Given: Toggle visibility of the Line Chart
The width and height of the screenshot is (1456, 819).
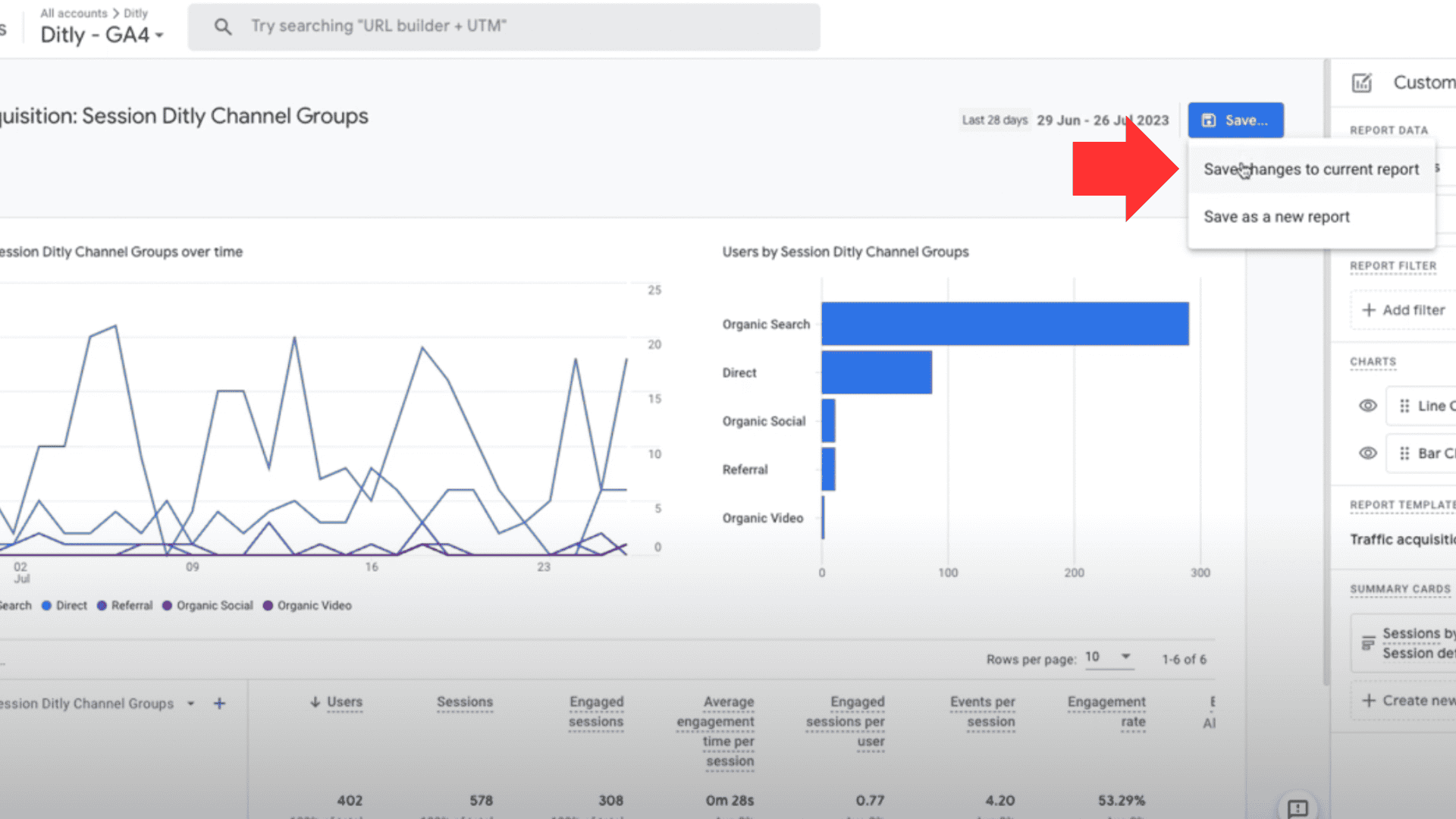Looking at the screenshot, I should click(1367, 406).
